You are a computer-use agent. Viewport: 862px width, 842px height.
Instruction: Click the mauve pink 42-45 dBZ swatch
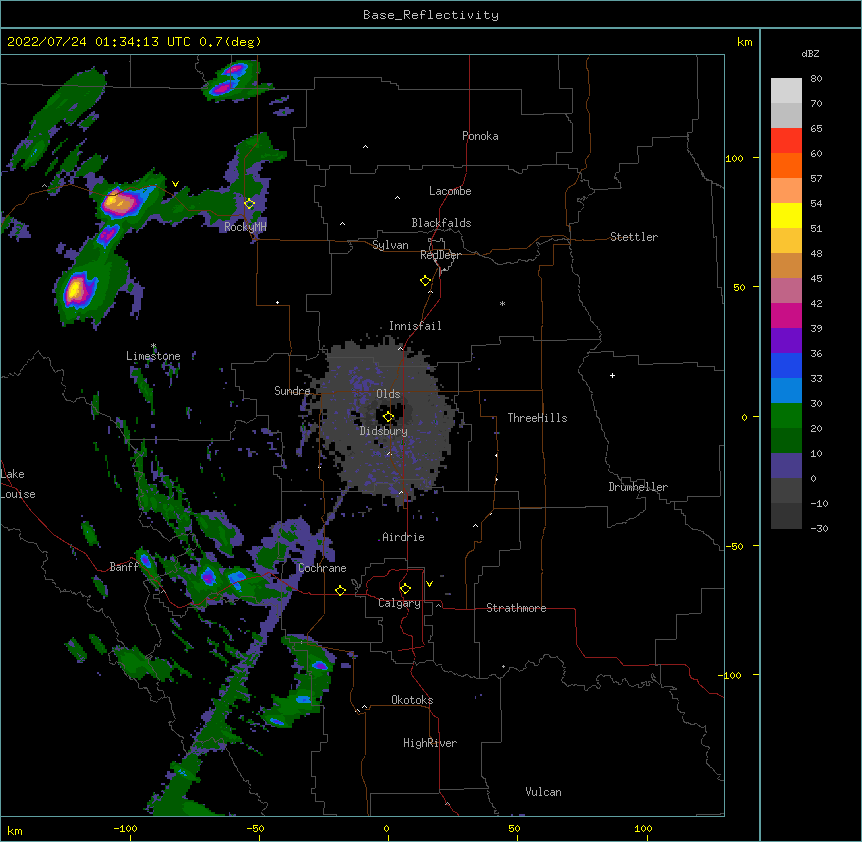point(786,290)
